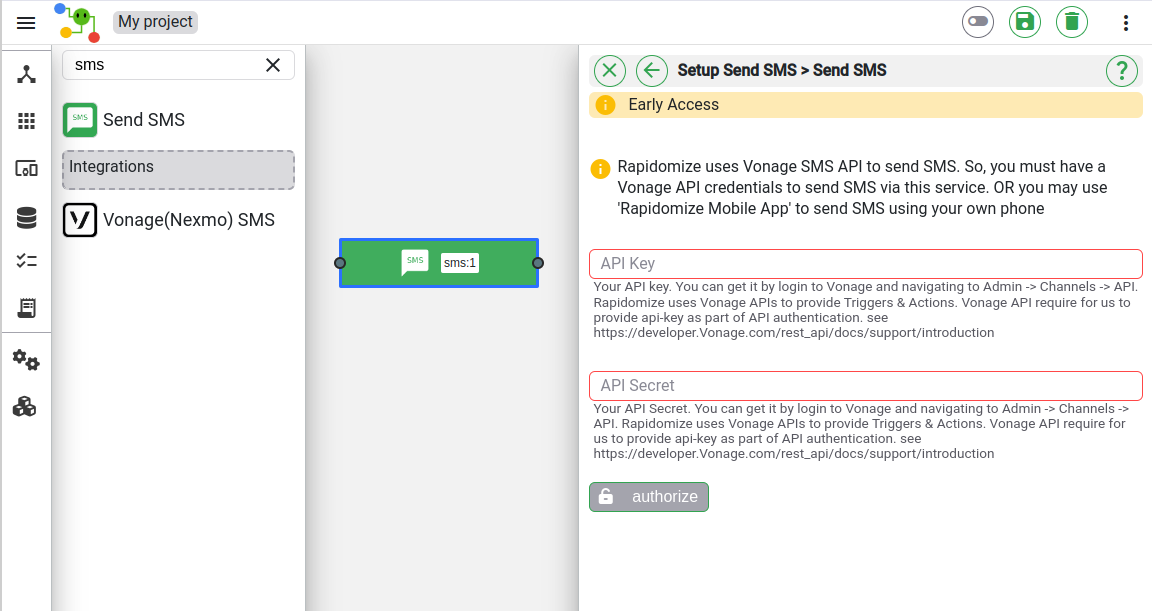Open the checklist tasks icon in sidebar
Image resolution: width=1152 pixels, height=611 pixels.
pos(26,261)
